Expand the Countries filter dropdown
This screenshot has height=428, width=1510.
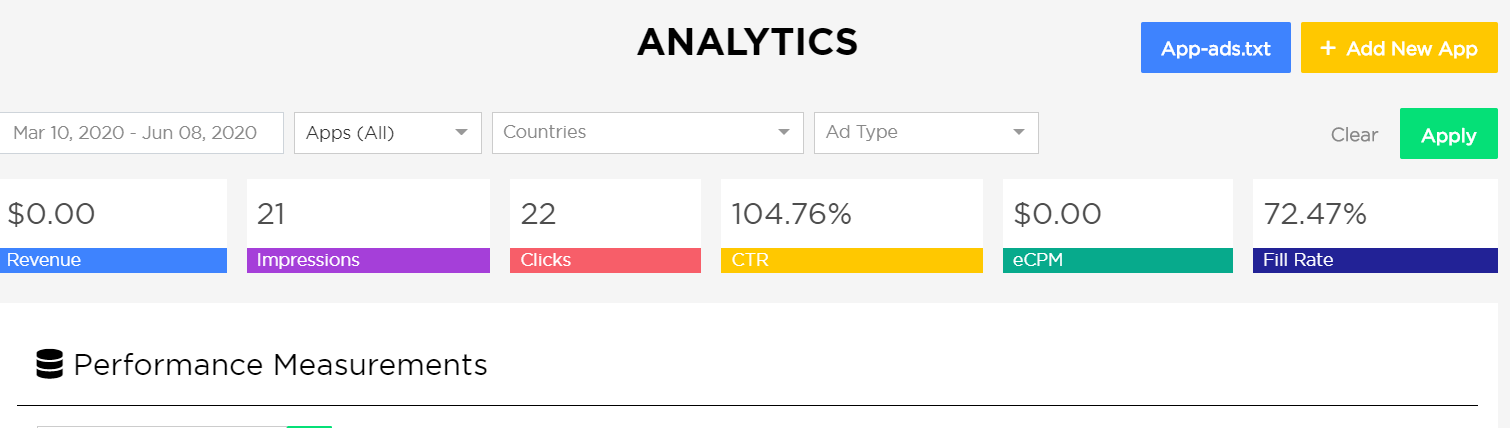pyautogui.click(x=647, y=133)
